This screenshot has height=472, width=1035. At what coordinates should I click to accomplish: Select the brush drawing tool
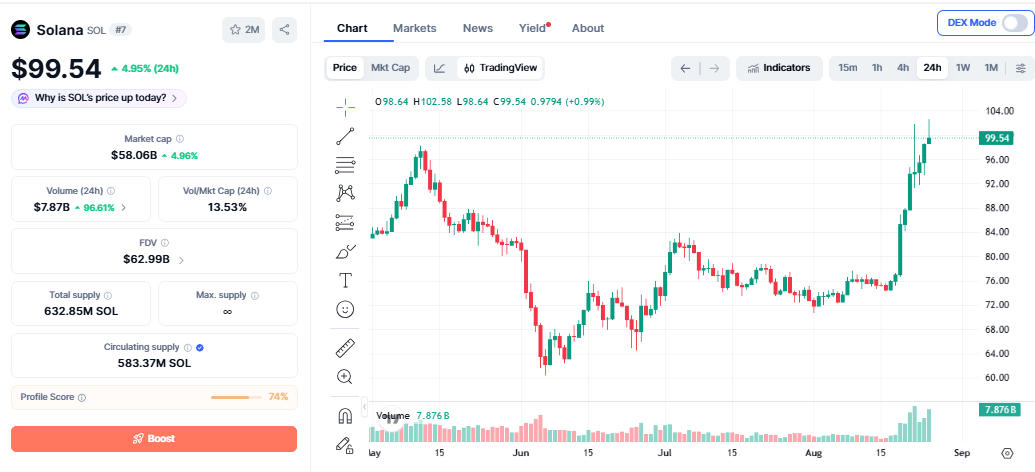pos(345,252)
